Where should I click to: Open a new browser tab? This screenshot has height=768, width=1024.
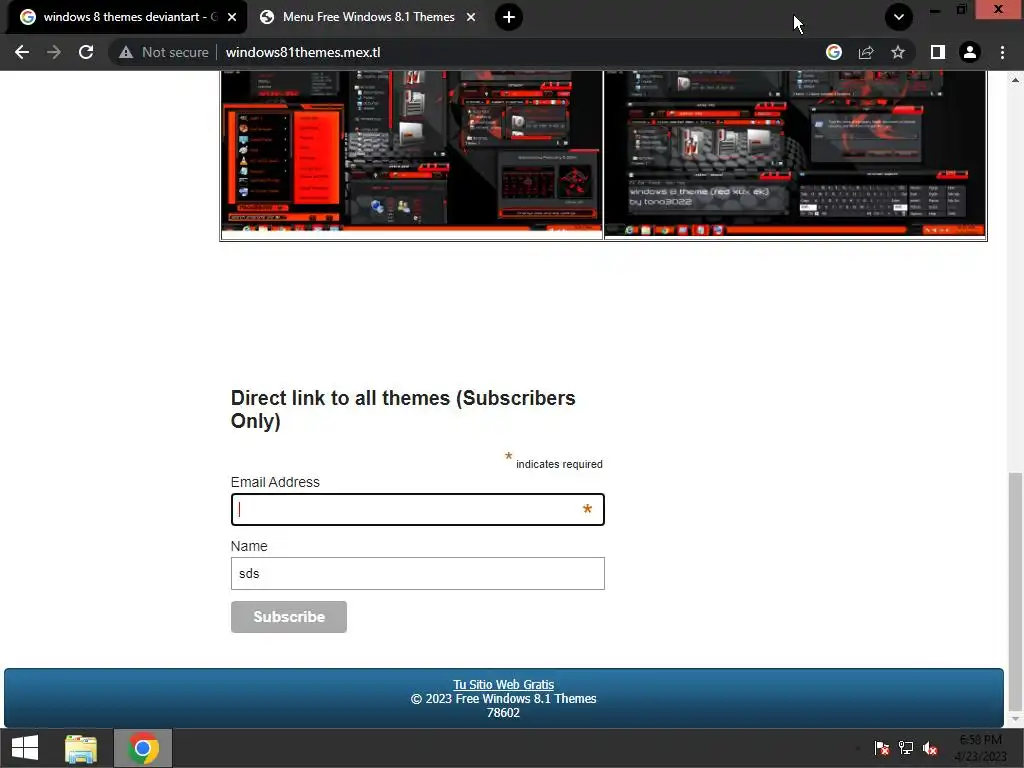pyautogui.click(x=509, y=17)
